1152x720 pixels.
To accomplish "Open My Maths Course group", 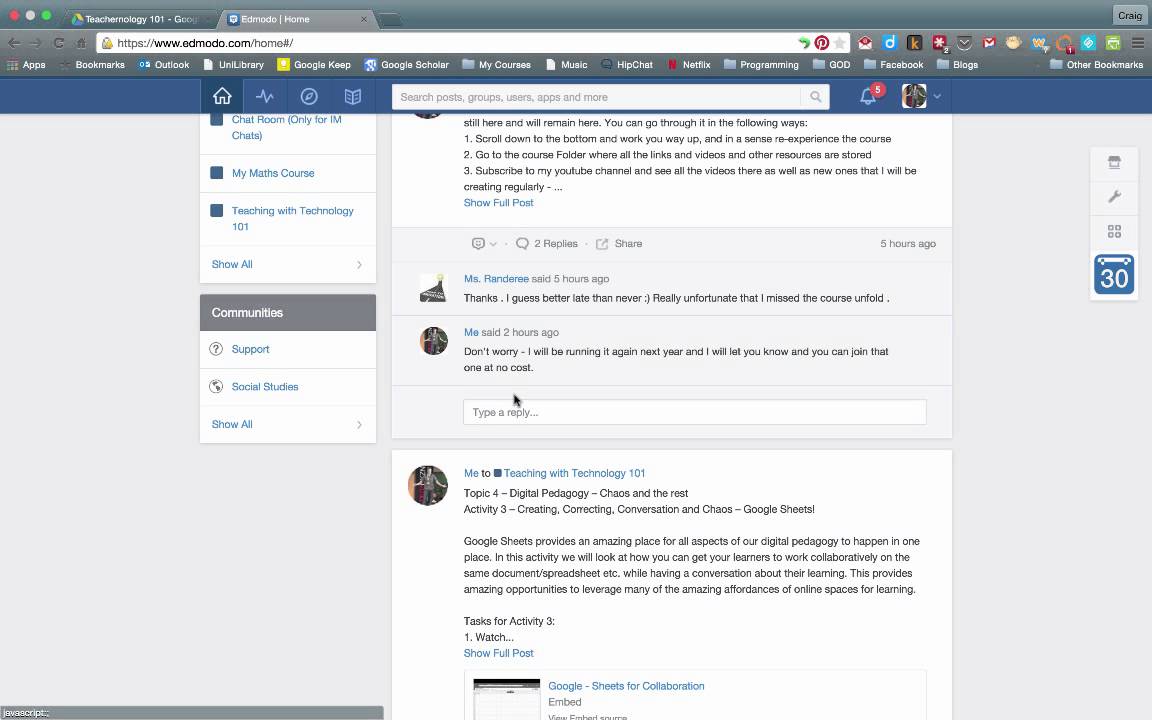I will 273,173.
